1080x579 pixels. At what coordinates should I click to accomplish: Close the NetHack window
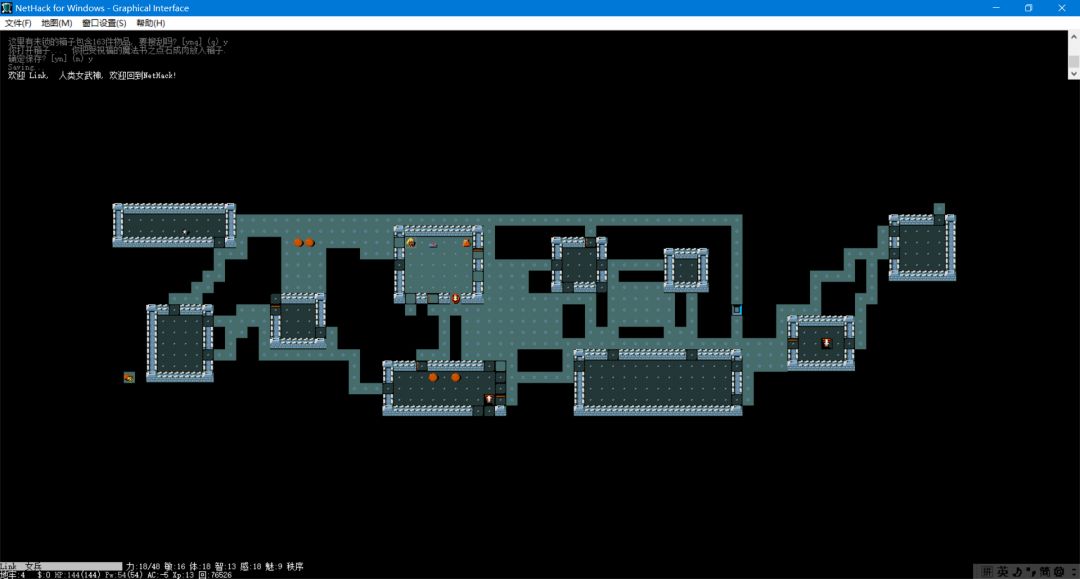[x=1061, y=8]
